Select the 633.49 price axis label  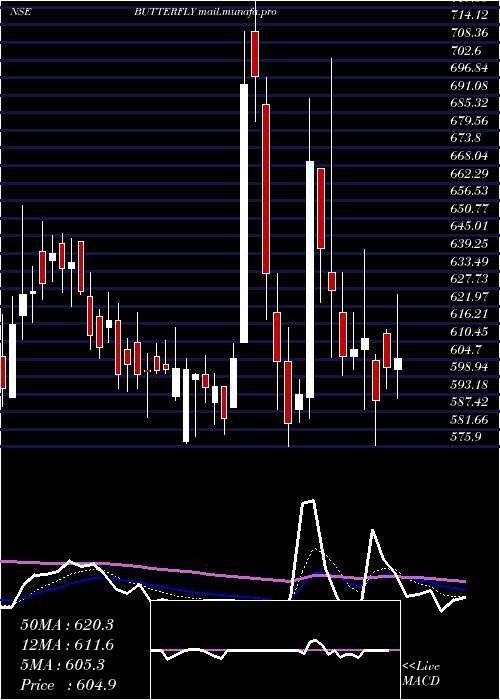469,261
